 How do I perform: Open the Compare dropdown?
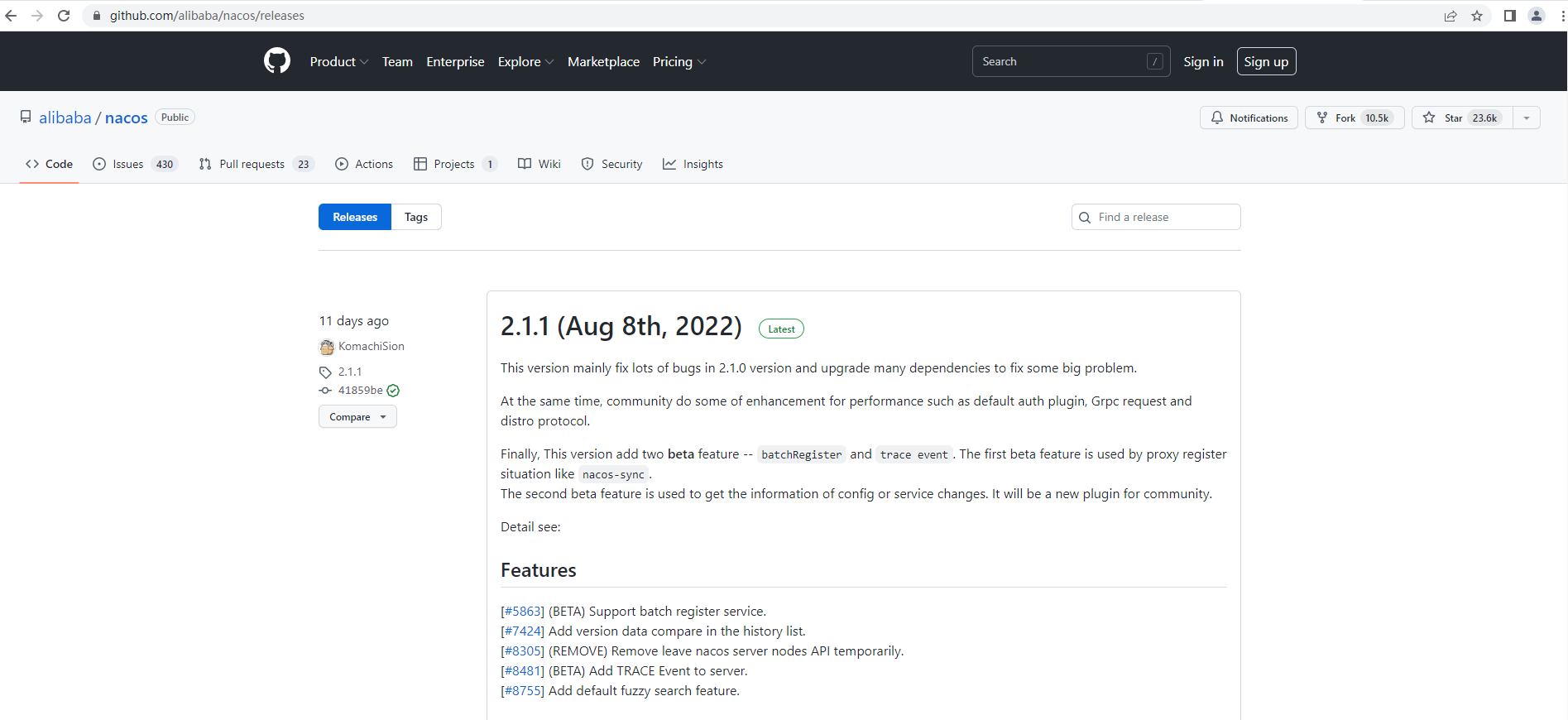click(357, 417)
